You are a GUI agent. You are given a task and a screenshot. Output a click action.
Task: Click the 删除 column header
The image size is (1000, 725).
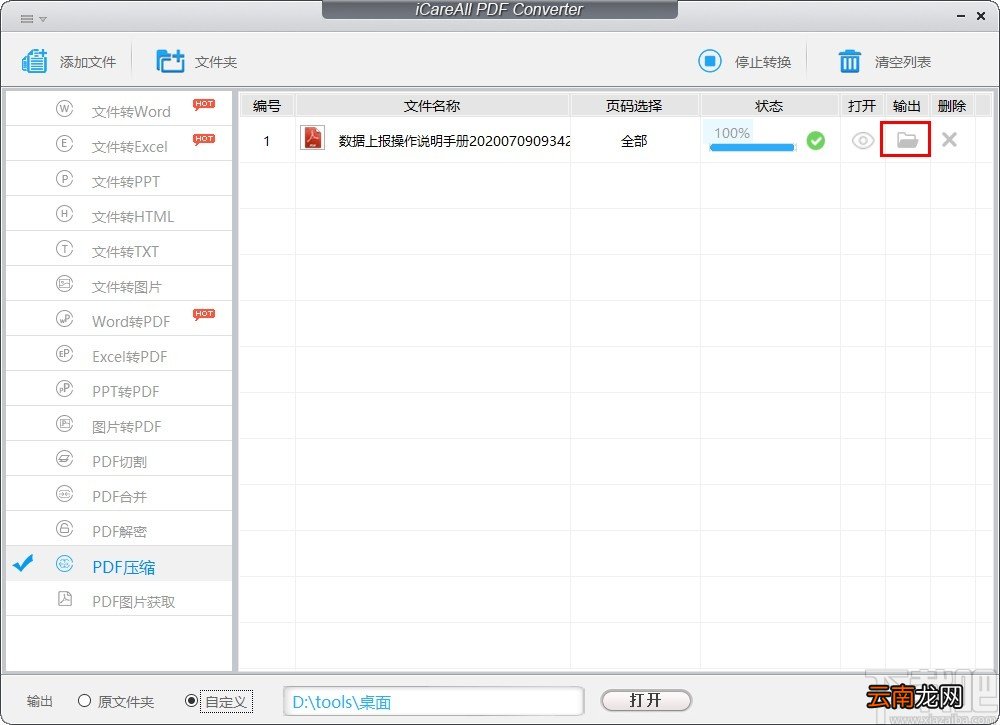pyautogui.click(x=952, y=106)
